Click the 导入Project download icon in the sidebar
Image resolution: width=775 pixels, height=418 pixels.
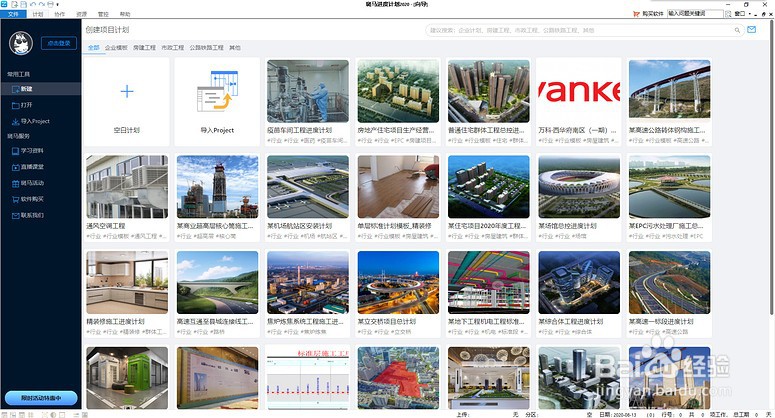click(15, 122)
